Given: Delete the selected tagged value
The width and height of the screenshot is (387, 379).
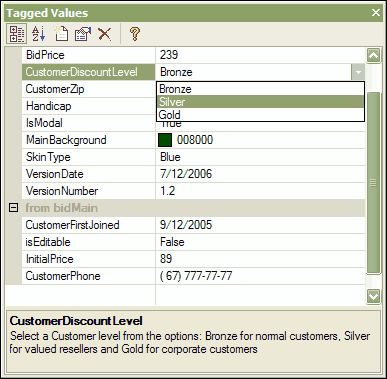Looking at the screenshot, I should pos(105,34).
